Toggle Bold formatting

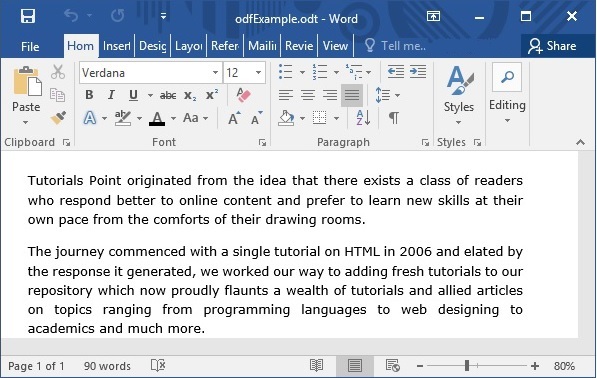tap(89, 95)
